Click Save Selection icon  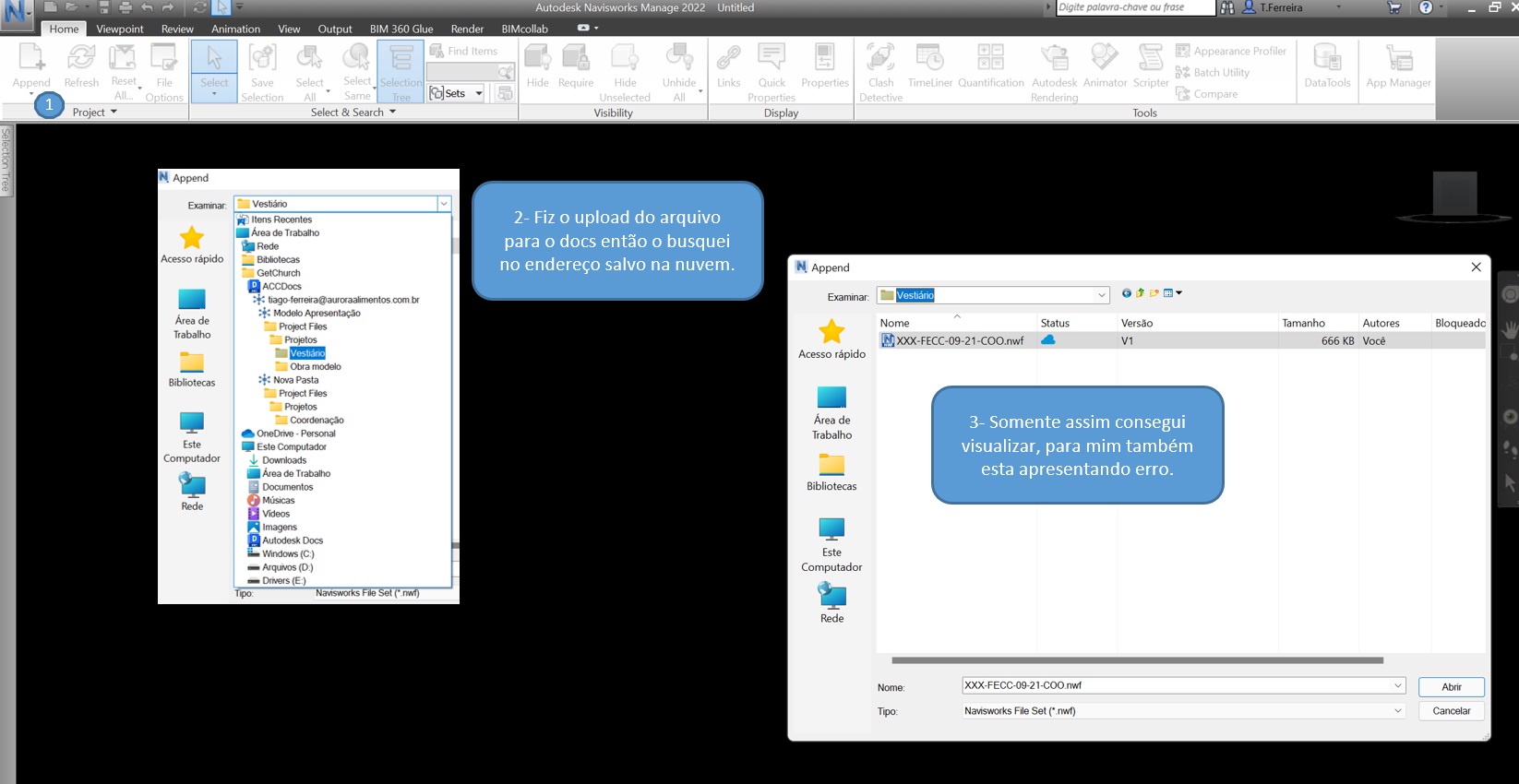pyautogui.click(x=262, y=72)
